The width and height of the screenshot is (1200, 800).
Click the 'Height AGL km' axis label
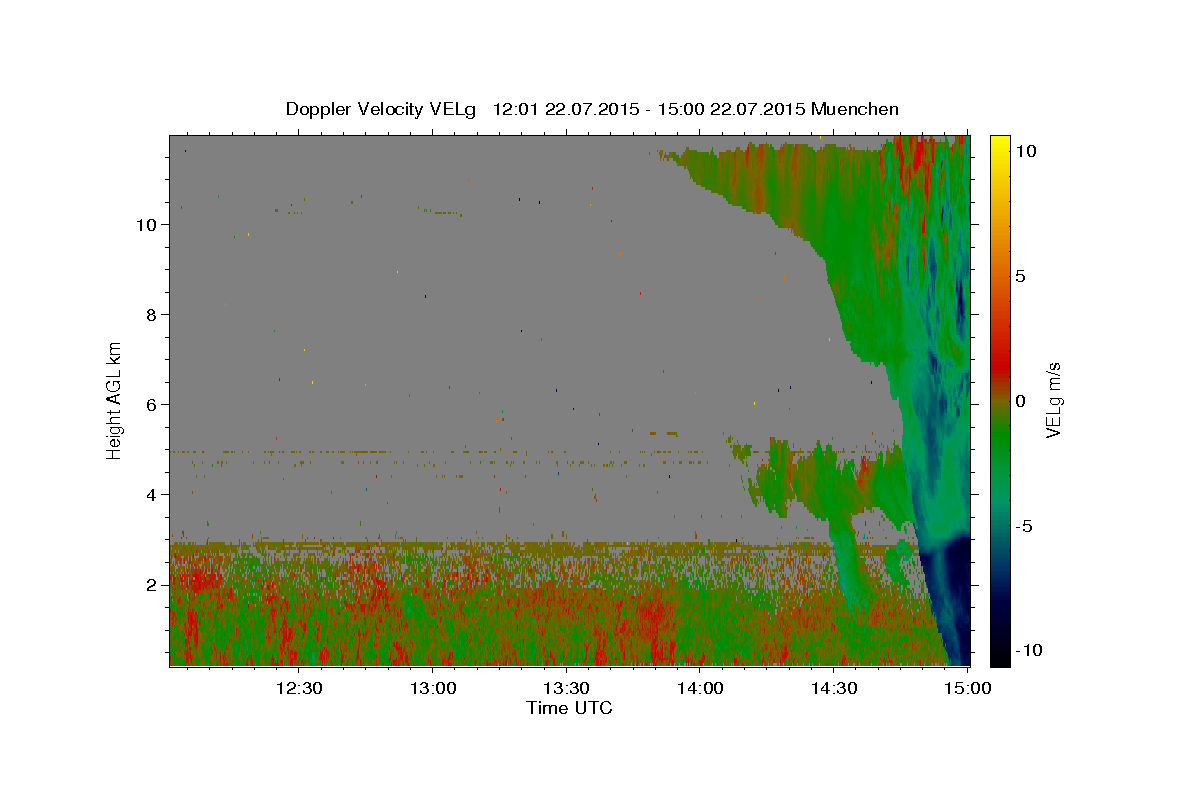(x=115, y=400)
